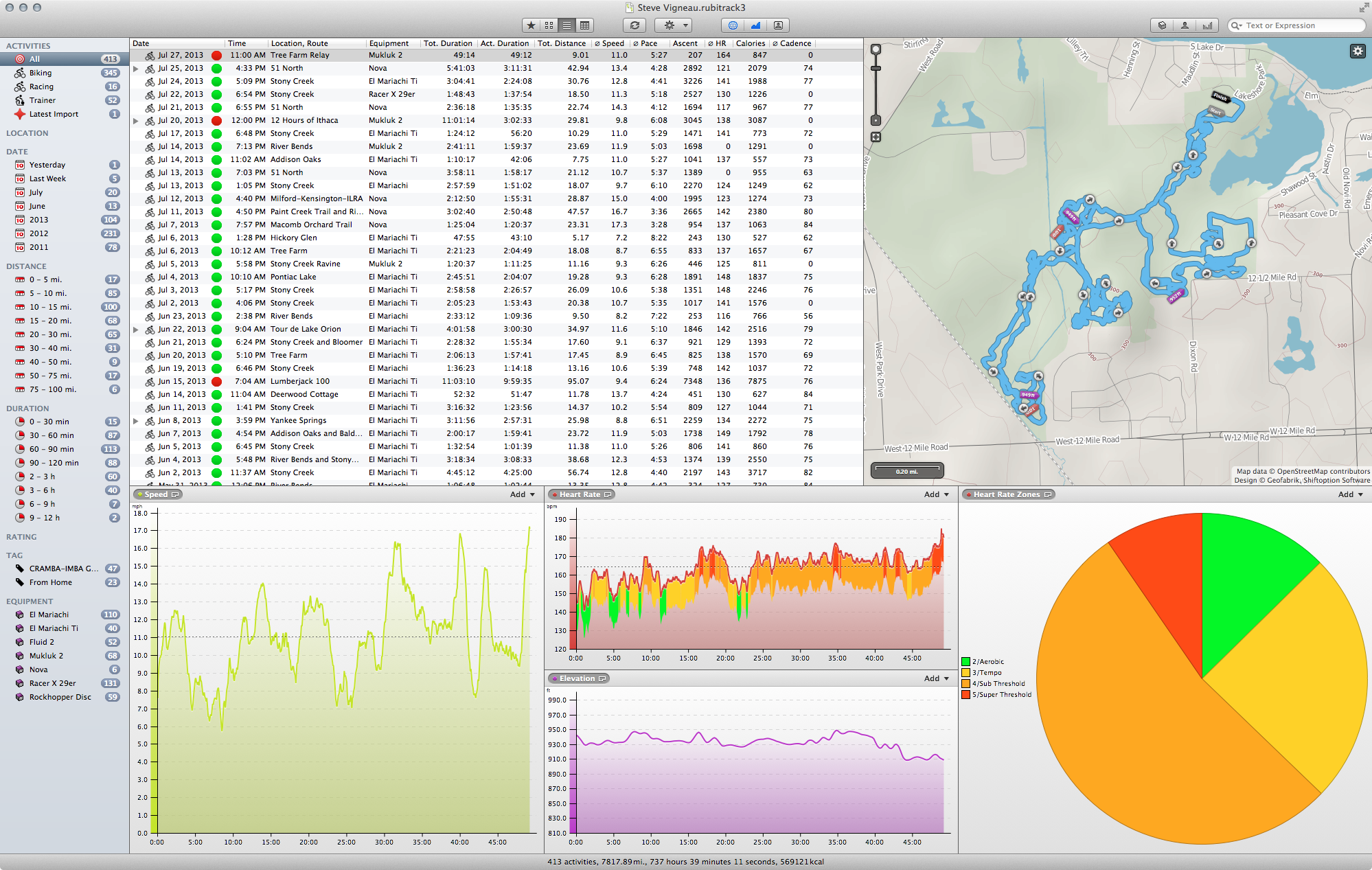Filter activities by July
The image size is (1372, 870).
[65, 192]
